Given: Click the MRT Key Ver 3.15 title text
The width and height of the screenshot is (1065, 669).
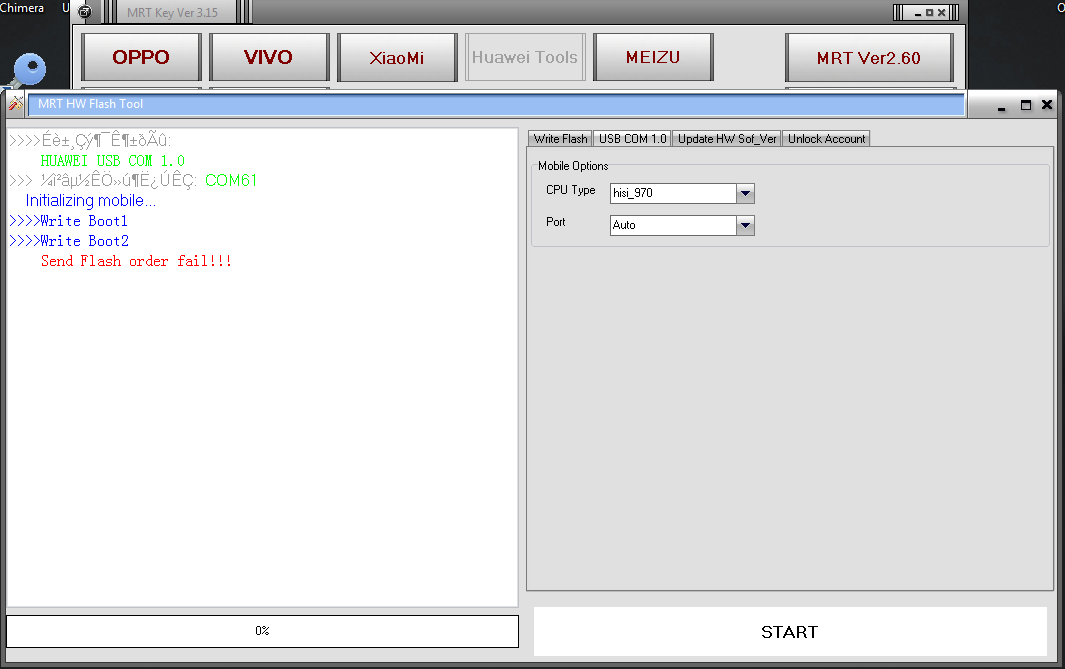Looking at the screenshot, I should click(x=173, y=12).
